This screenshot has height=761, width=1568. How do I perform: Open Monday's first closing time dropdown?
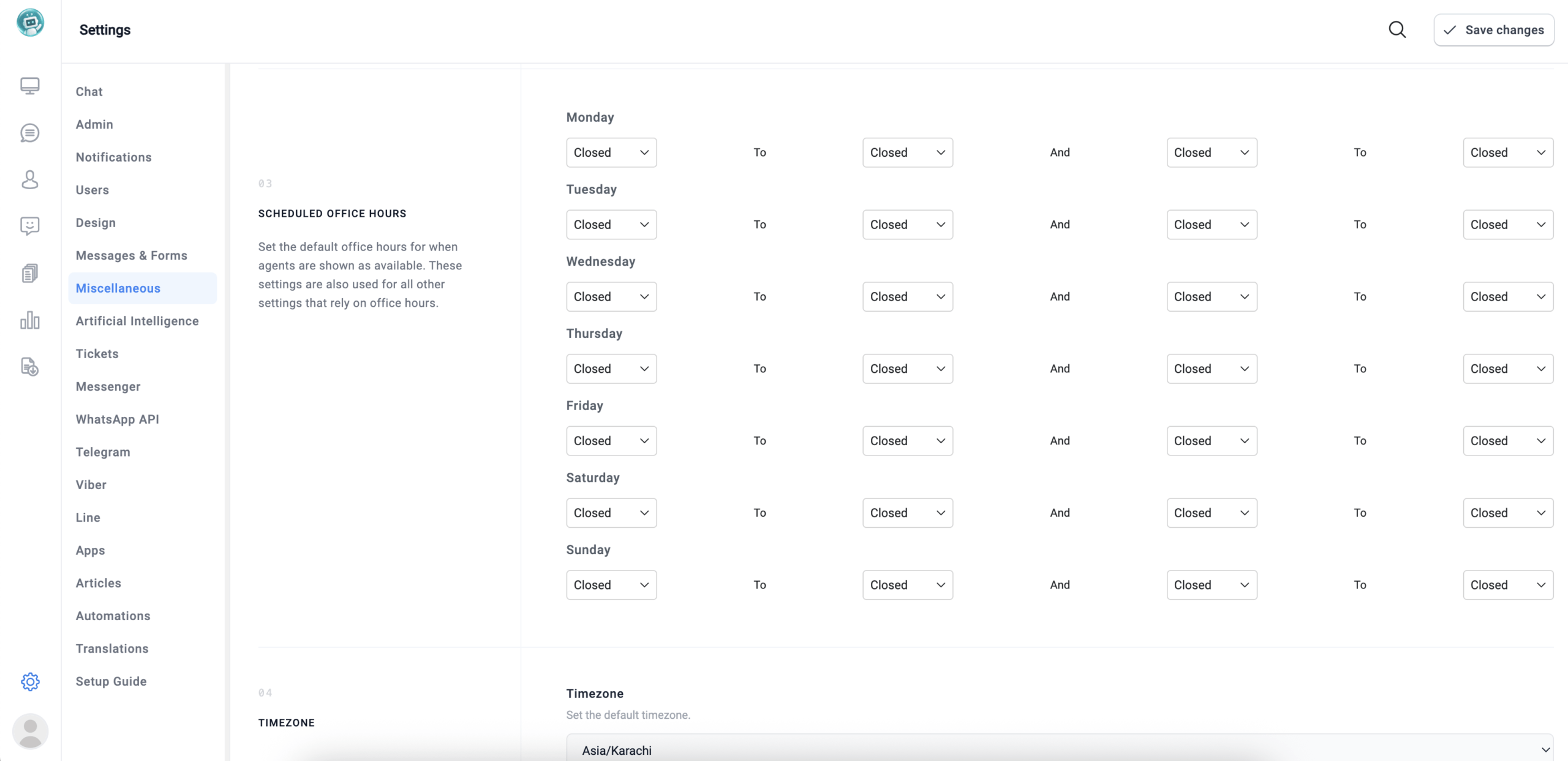(908, 152)
